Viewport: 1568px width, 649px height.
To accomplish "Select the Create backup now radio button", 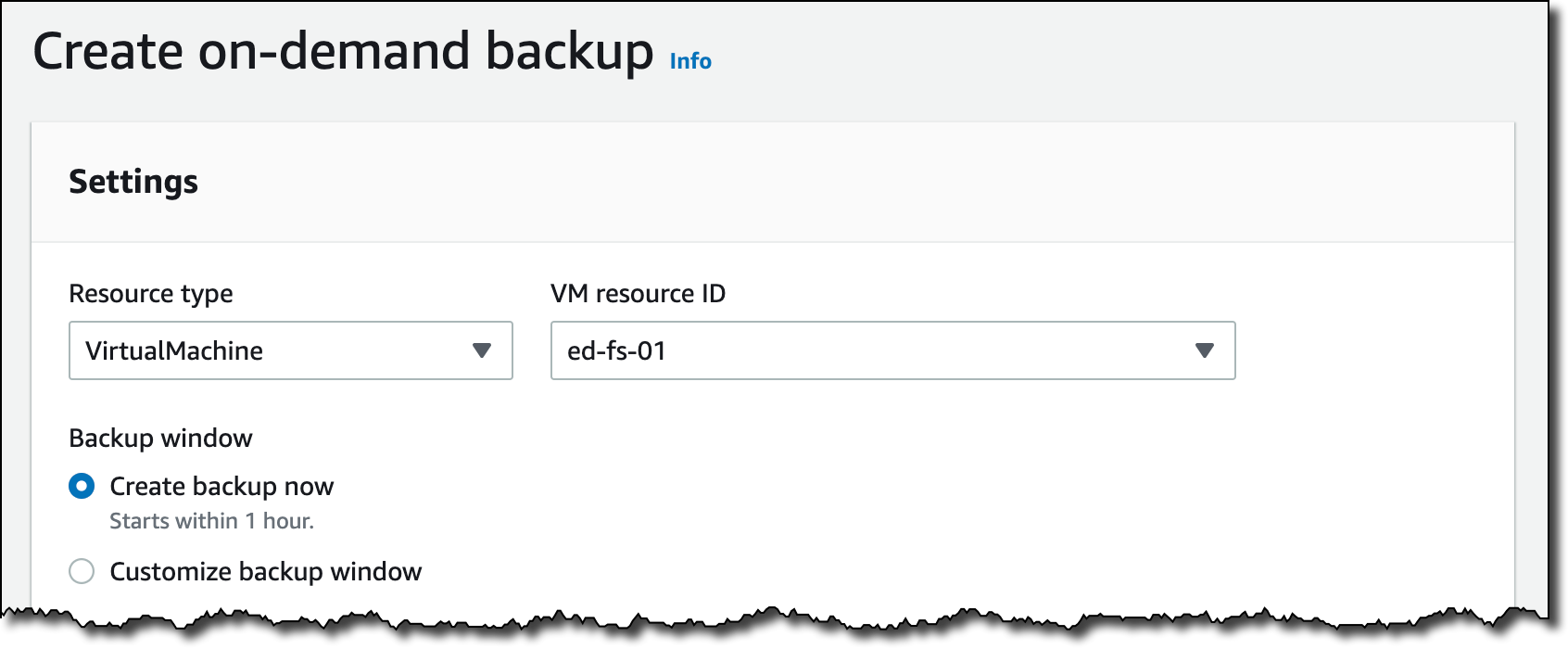I will tap(82, 486).
